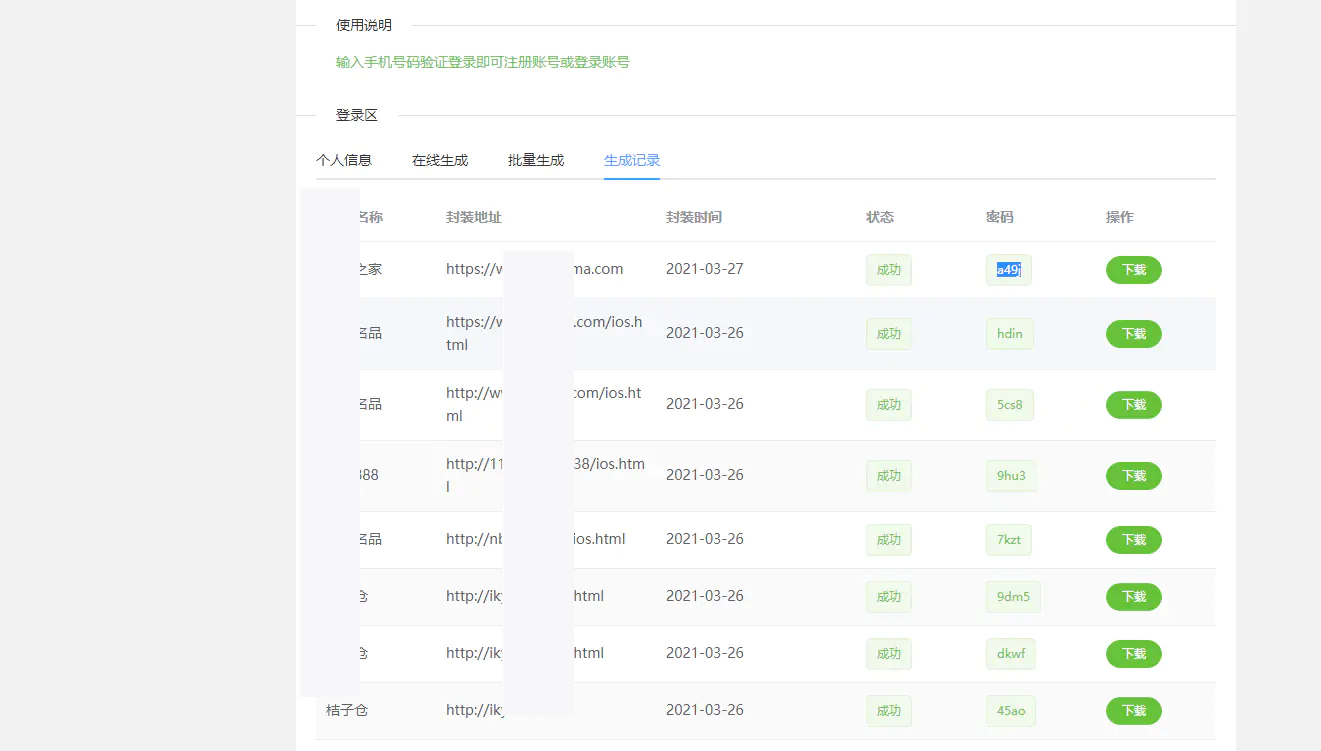
Task: Switch to the 个人信息 tab
Action: coord(345,159)
